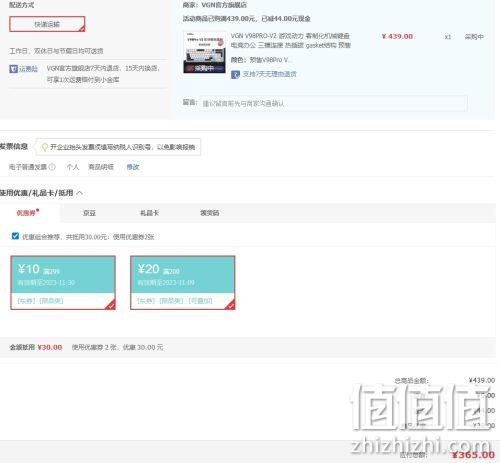Open the 支持7天无理由退货 link

click(x=269, y=74)
